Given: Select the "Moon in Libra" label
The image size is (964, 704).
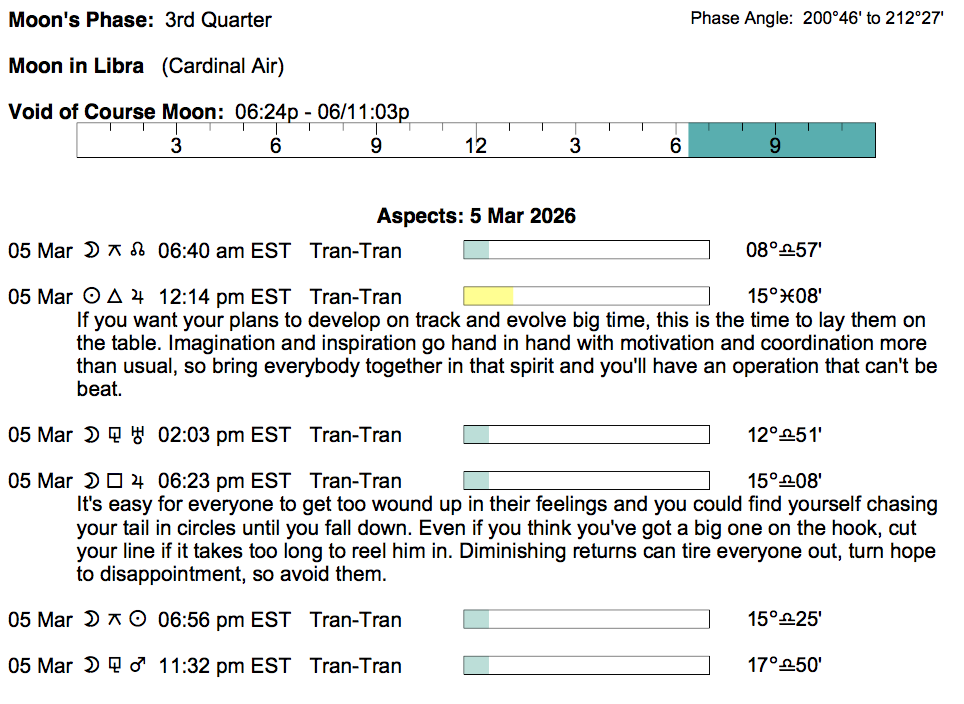Looking at the screenshot, I should coord(76,67).
